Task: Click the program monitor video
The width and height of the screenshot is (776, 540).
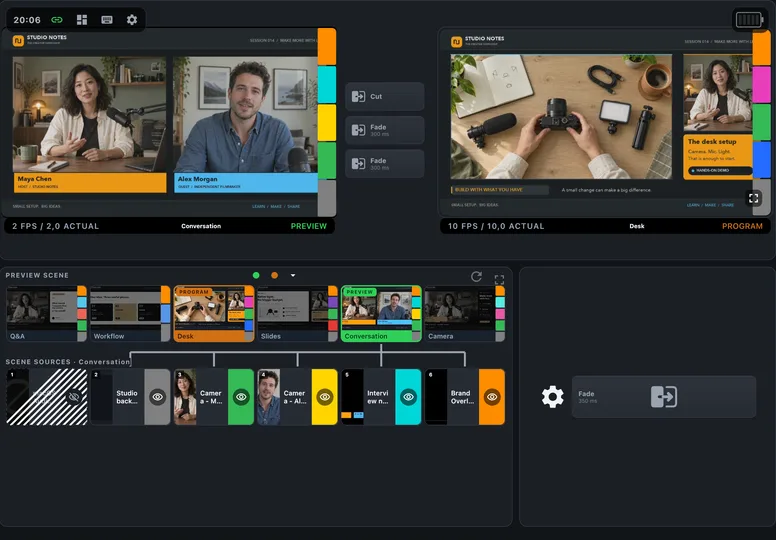Action: [x=596, y=122]
